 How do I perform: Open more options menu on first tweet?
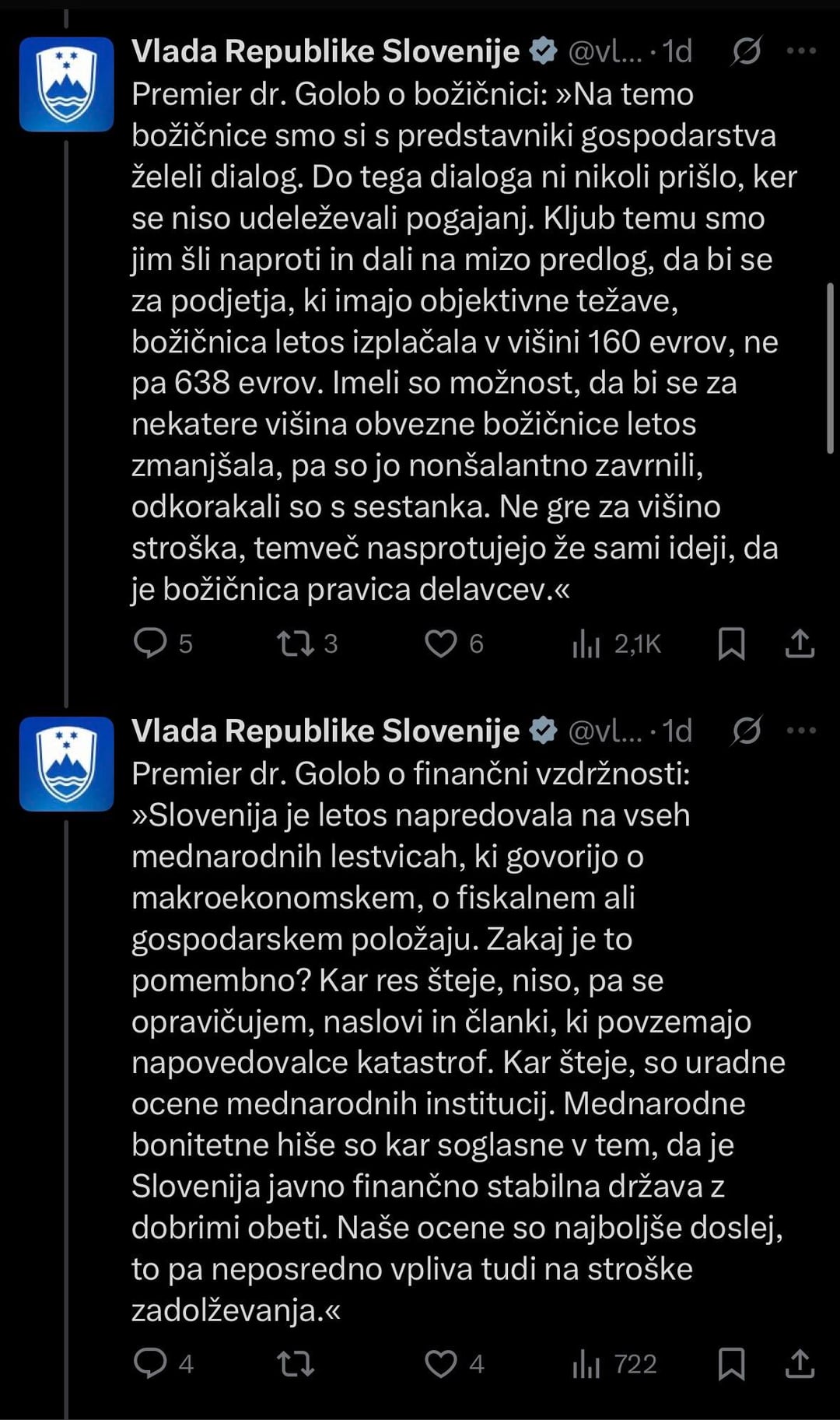(801, 51)
